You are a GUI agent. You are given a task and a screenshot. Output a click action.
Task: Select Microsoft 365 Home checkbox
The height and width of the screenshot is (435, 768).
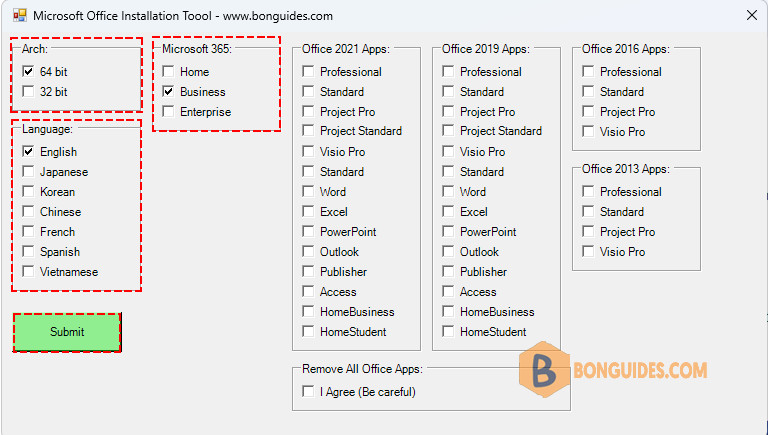pyautogui.click(x=168, y=72)
